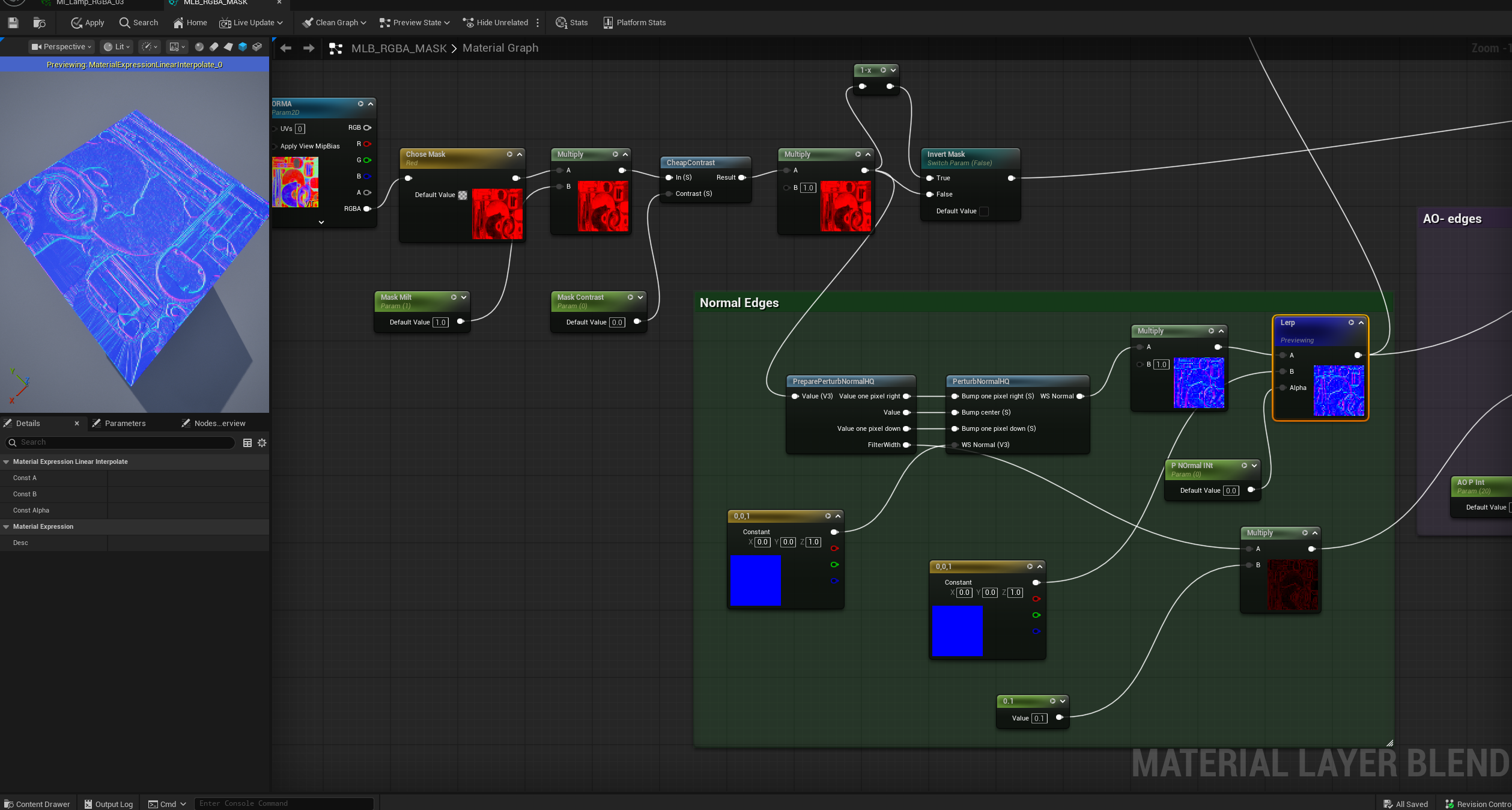Click the Apply button
This screenshot has width=1512, height=810.
pos(88,23)
